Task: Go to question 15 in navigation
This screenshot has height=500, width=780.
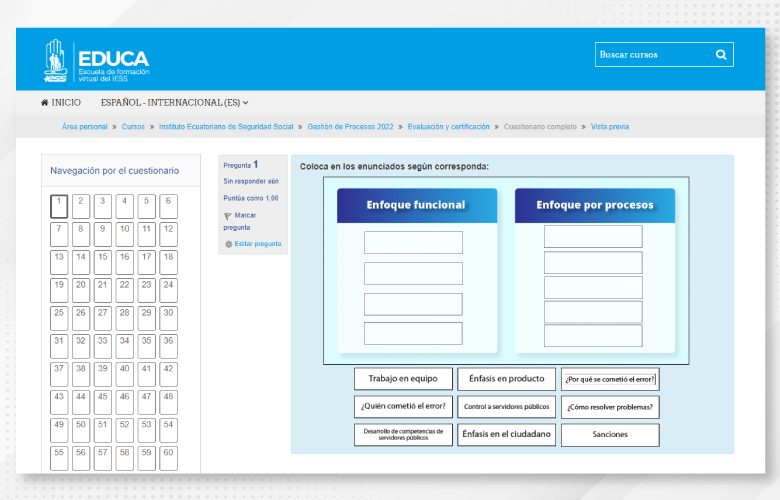Action: click(102, 262)
